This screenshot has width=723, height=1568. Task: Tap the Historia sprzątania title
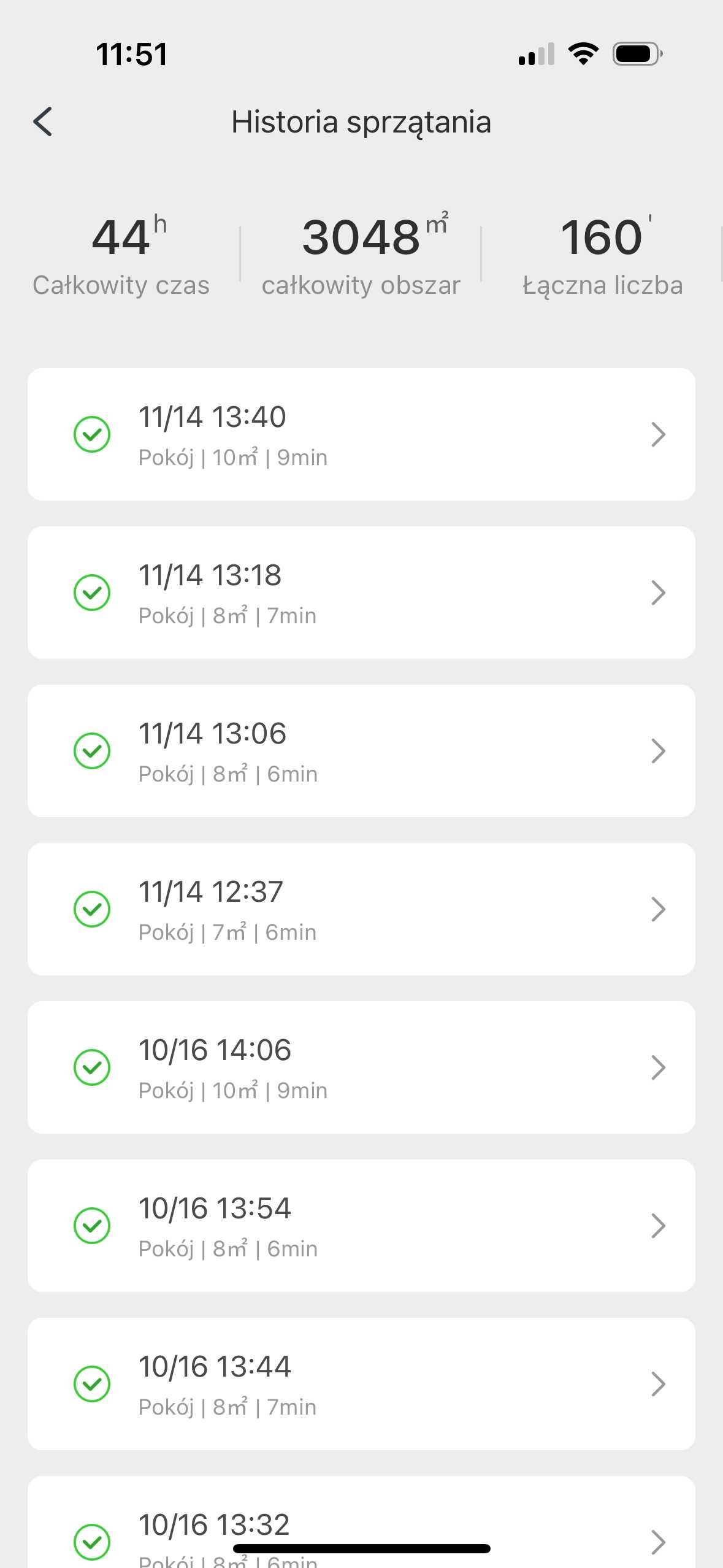point(361,122)
